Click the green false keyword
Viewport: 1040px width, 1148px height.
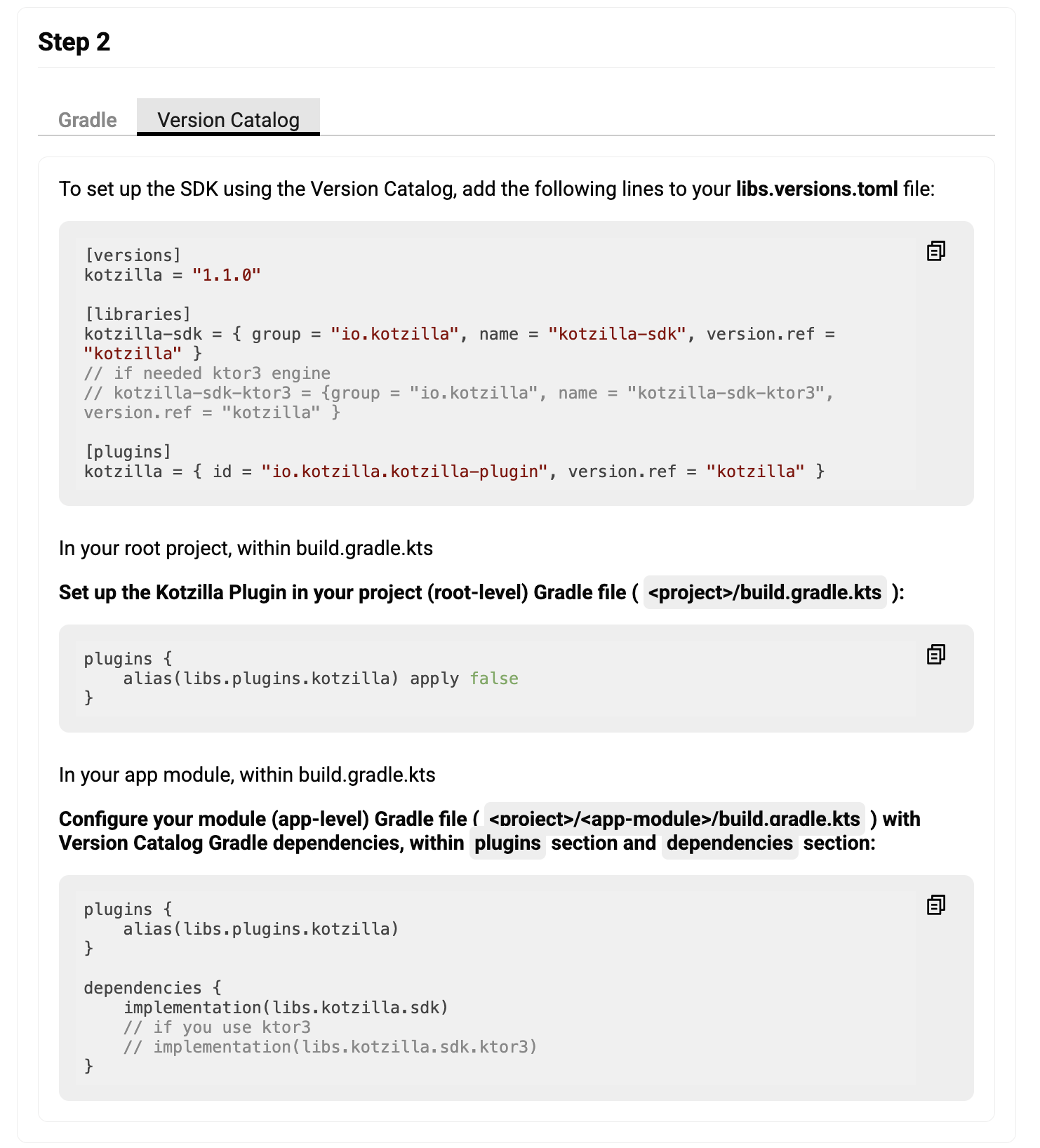coord(494,679)
